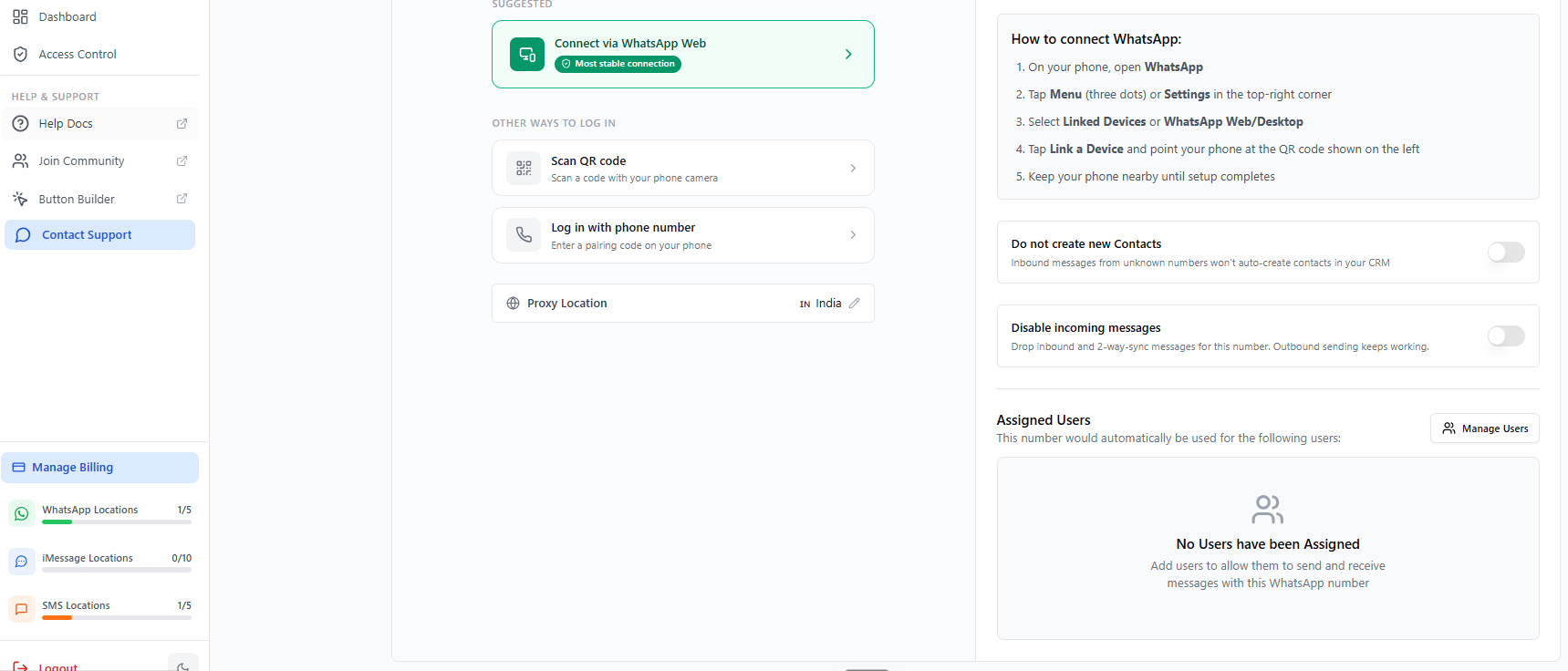
Task: Open external link icon beside Help Docs
Action: [x=182, y=123]
